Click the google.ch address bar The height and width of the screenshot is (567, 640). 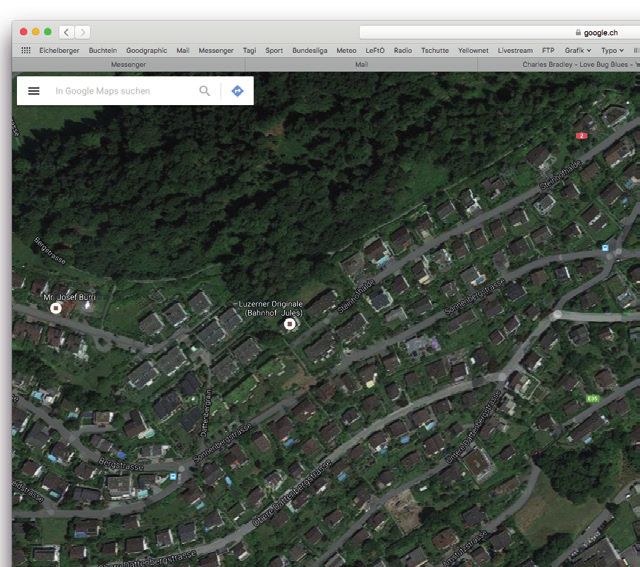(x=500, y=32)
